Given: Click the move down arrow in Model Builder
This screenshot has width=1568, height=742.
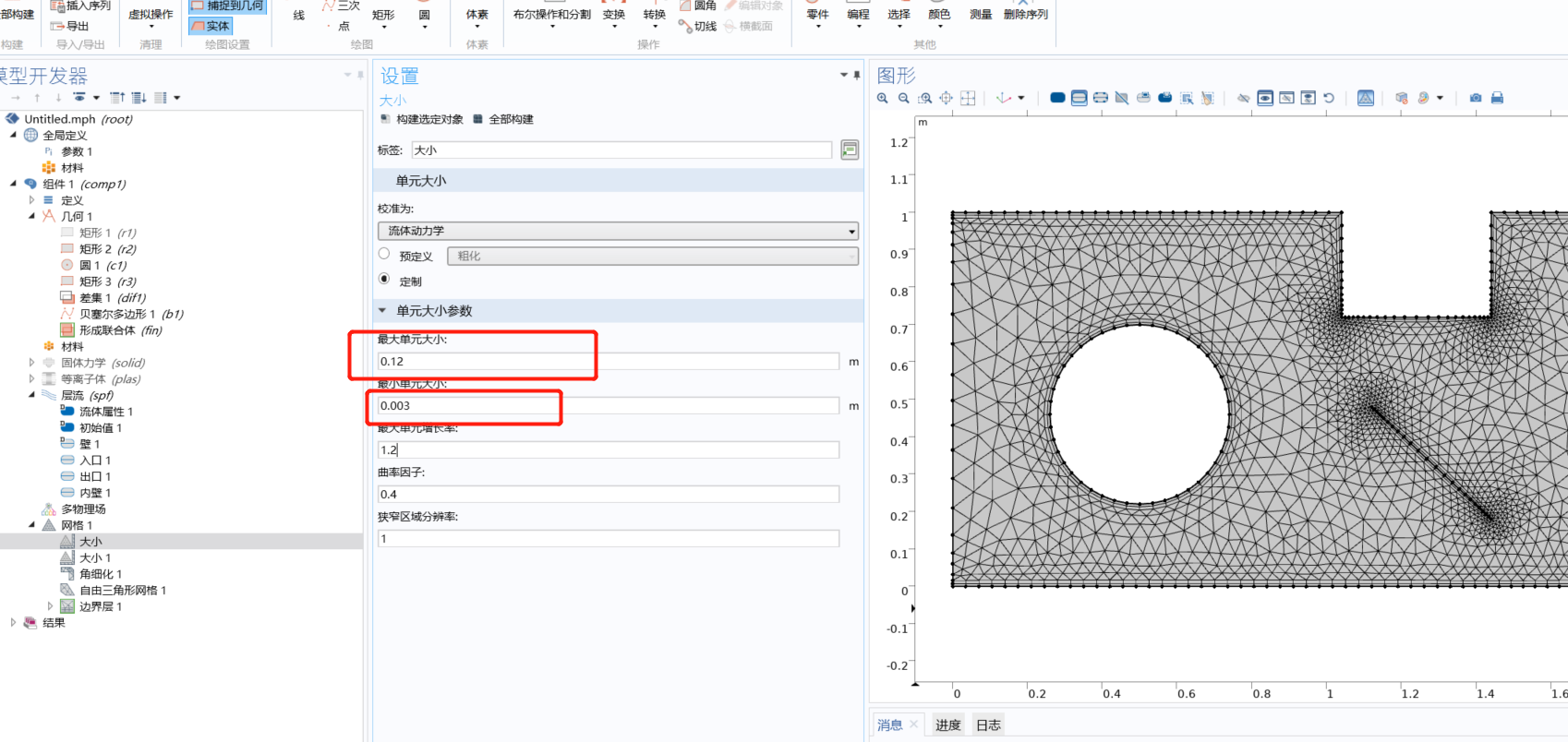Looking at the screenshot, I should point(58,97).
